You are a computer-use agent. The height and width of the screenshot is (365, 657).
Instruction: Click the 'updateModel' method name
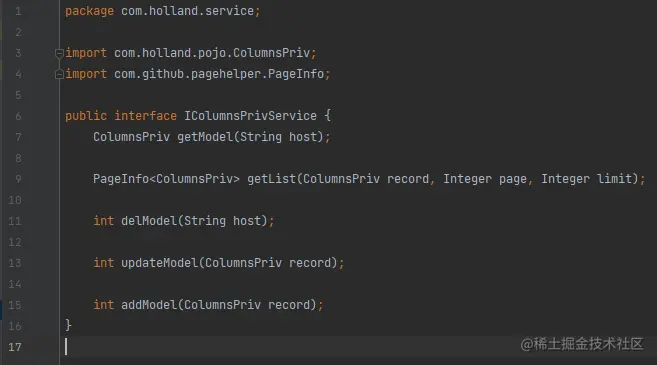click(x=159, y=263)
